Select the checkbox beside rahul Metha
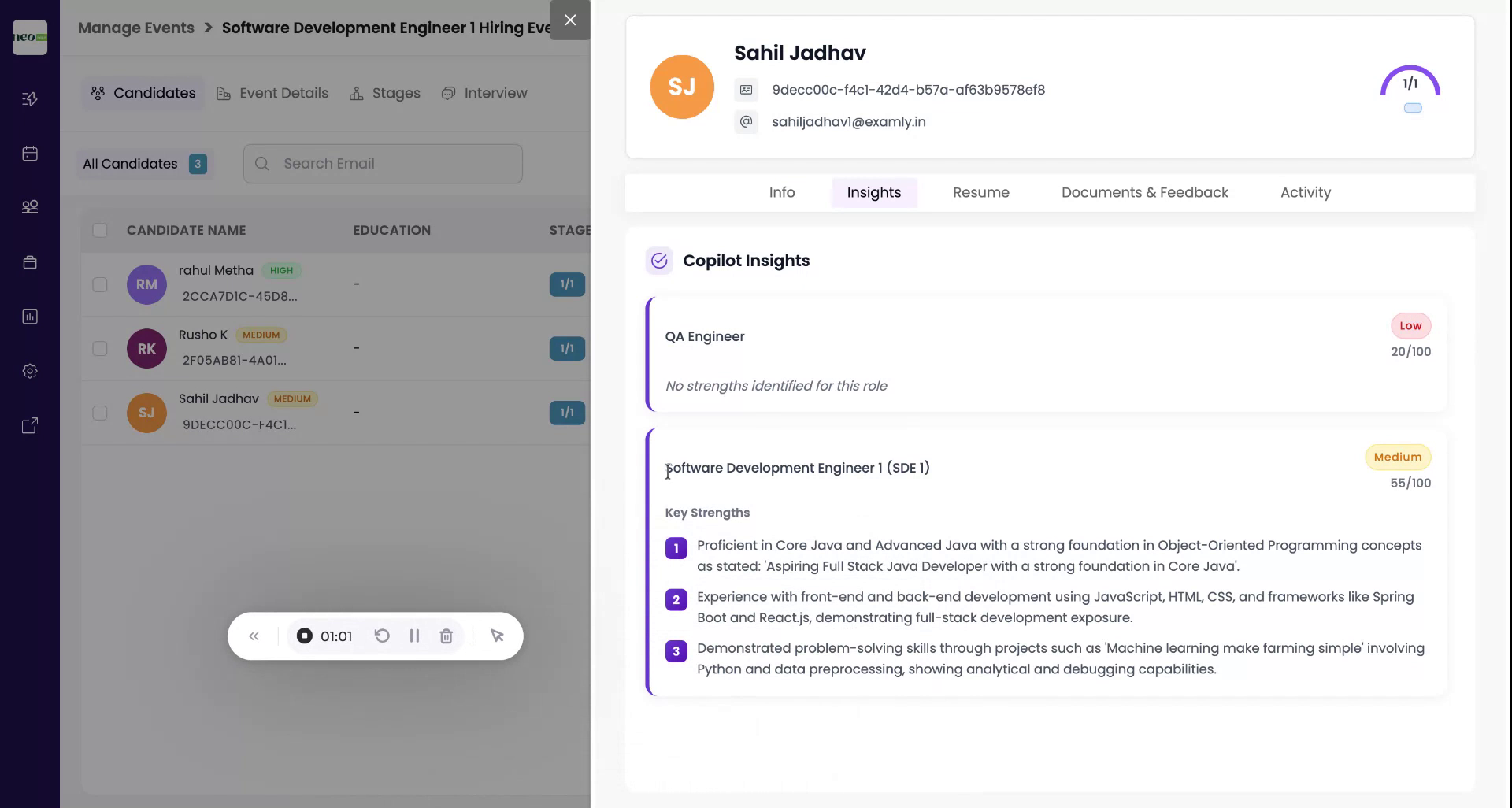 click(100, 284)
